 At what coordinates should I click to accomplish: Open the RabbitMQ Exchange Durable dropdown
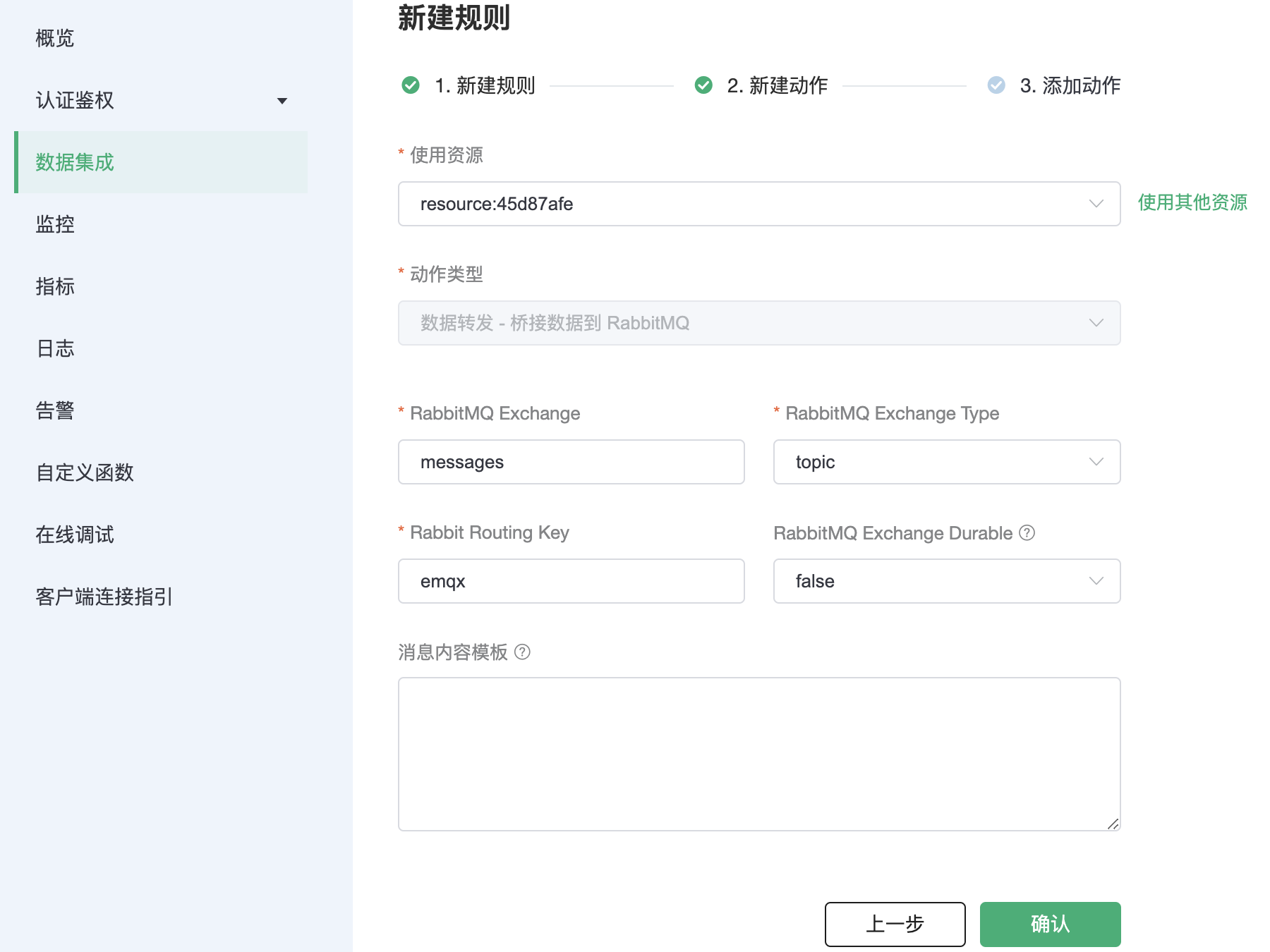(x=946, y=581)
